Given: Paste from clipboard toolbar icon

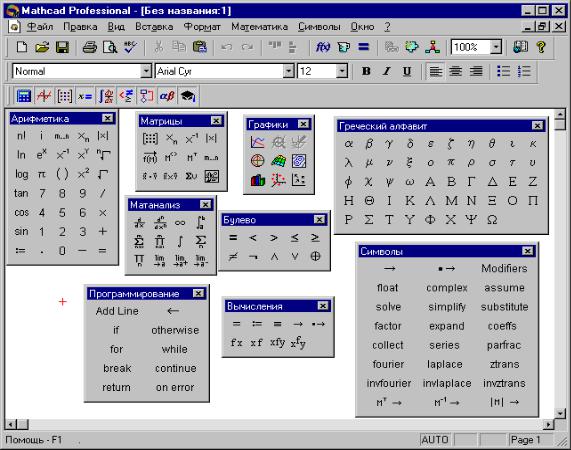Looking at the screenshot, I should click(x=200, y=47).
